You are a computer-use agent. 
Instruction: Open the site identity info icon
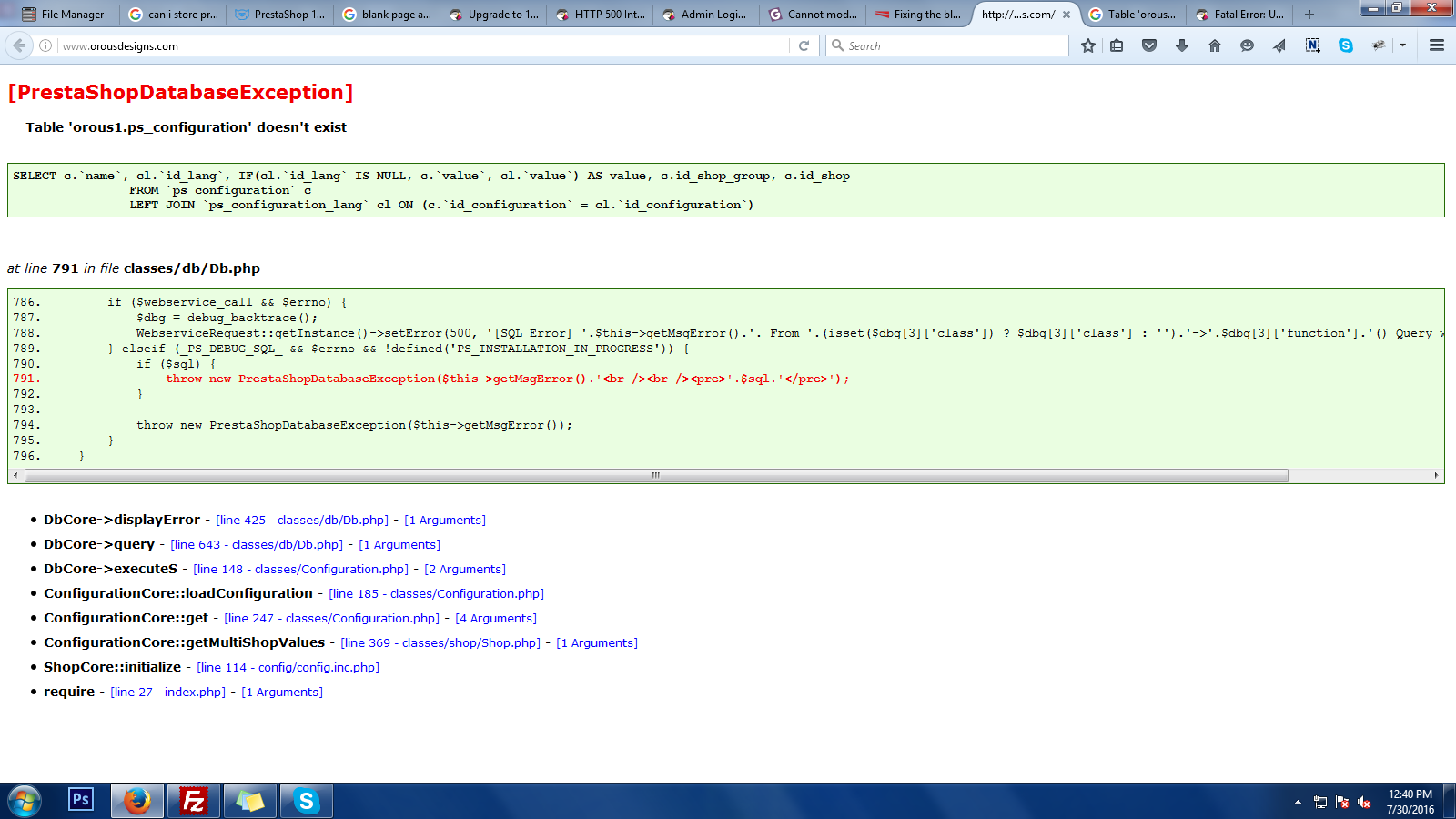coord(45,45)
